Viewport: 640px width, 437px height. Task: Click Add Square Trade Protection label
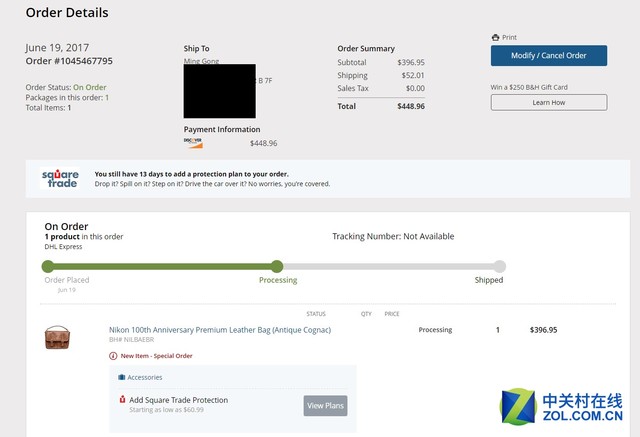[178, 400]
